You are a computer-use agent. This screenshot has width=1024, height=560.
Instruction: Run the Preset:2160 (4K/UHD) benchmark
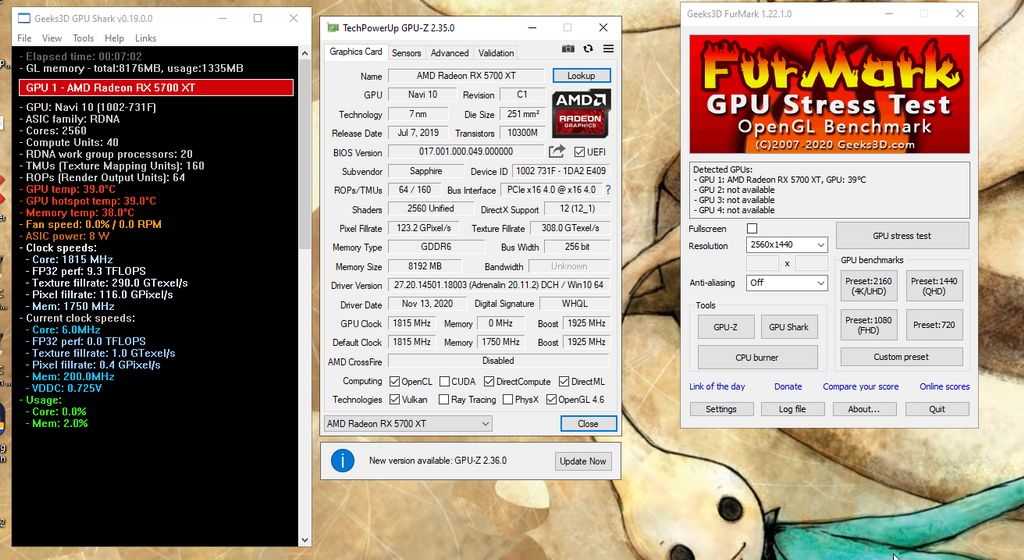point(869,286)
